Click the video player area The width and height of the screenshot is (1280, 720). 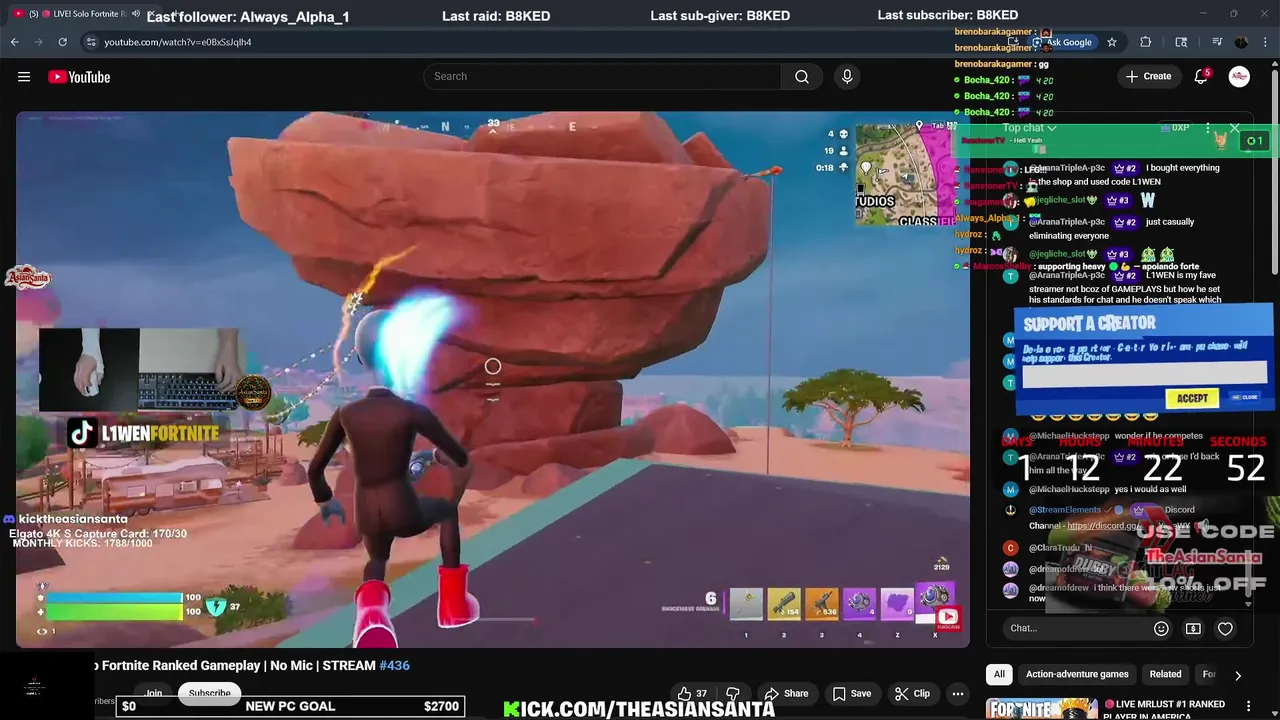click(x=492, y=379)
